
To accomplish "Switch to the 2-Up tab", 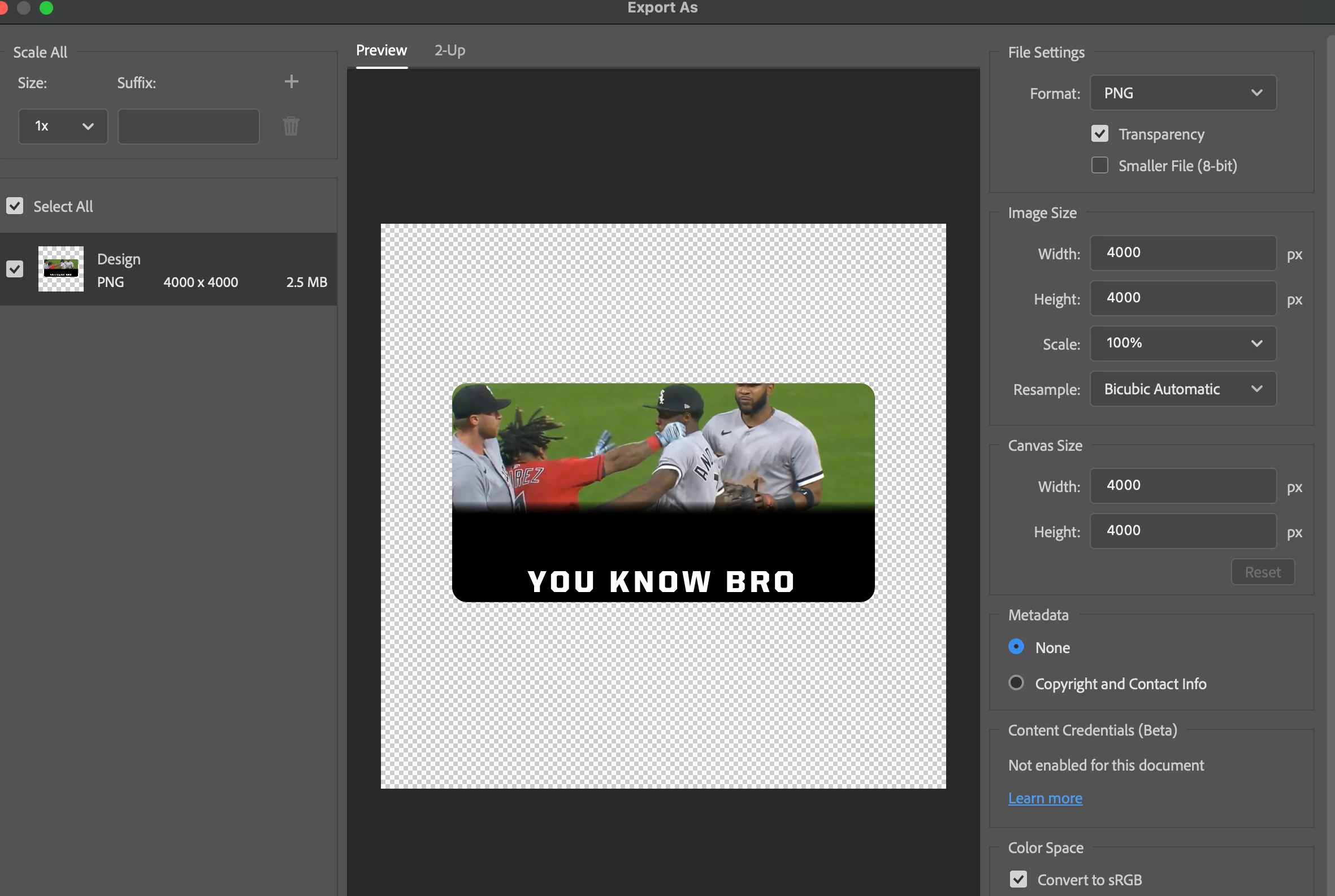I will (449, 50).
